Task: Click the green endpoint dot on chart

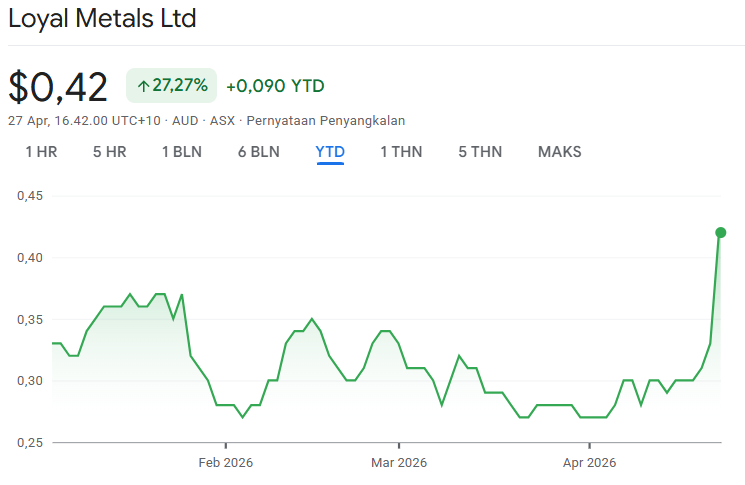Action: pyautogui.click(x=720, y=232)
